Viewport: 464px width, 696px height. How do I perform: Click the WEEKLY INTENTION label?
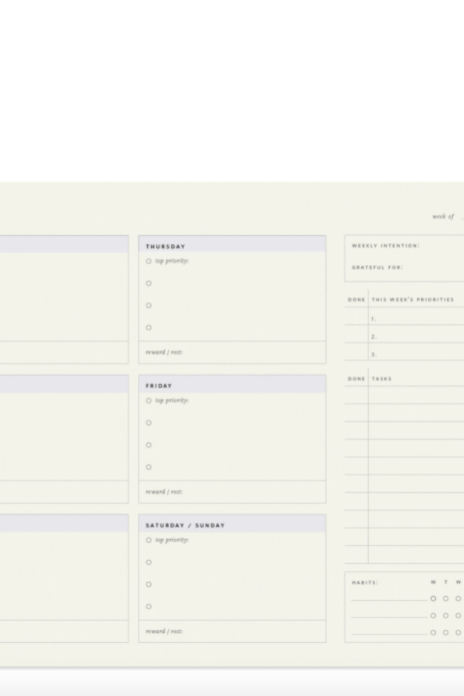click(x=385, y=245)
